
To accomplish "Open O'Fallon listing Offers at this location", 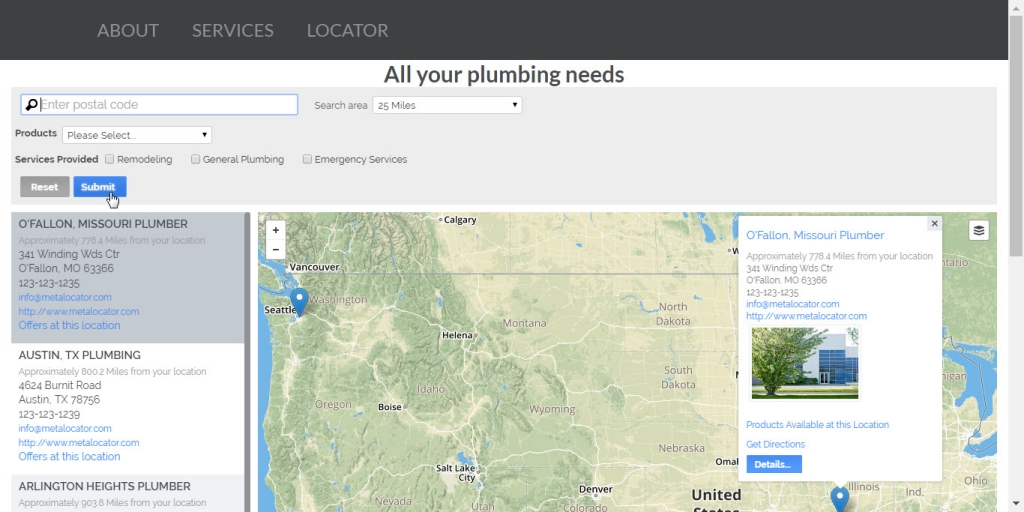I will tap(69, 325).
